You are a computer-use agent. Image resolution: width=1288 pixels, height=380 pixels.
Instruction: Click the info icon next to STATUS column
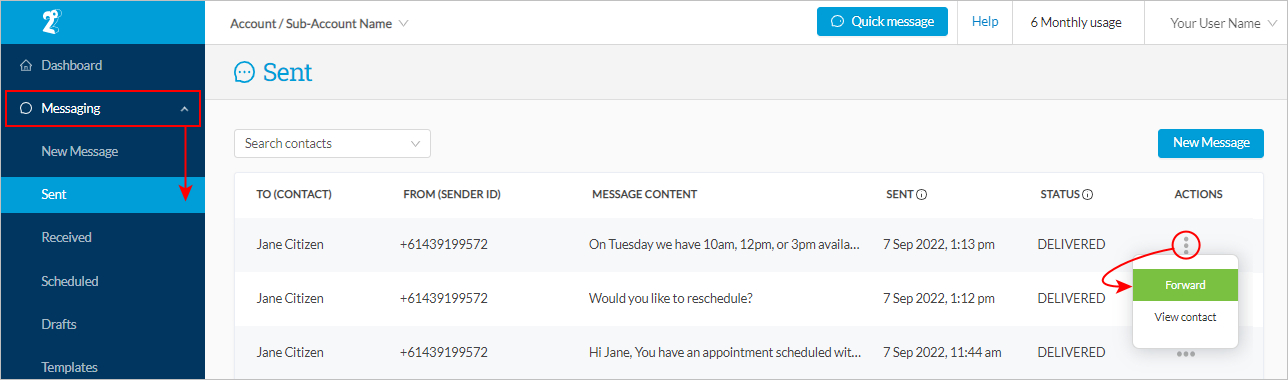tap(1087, 194)
